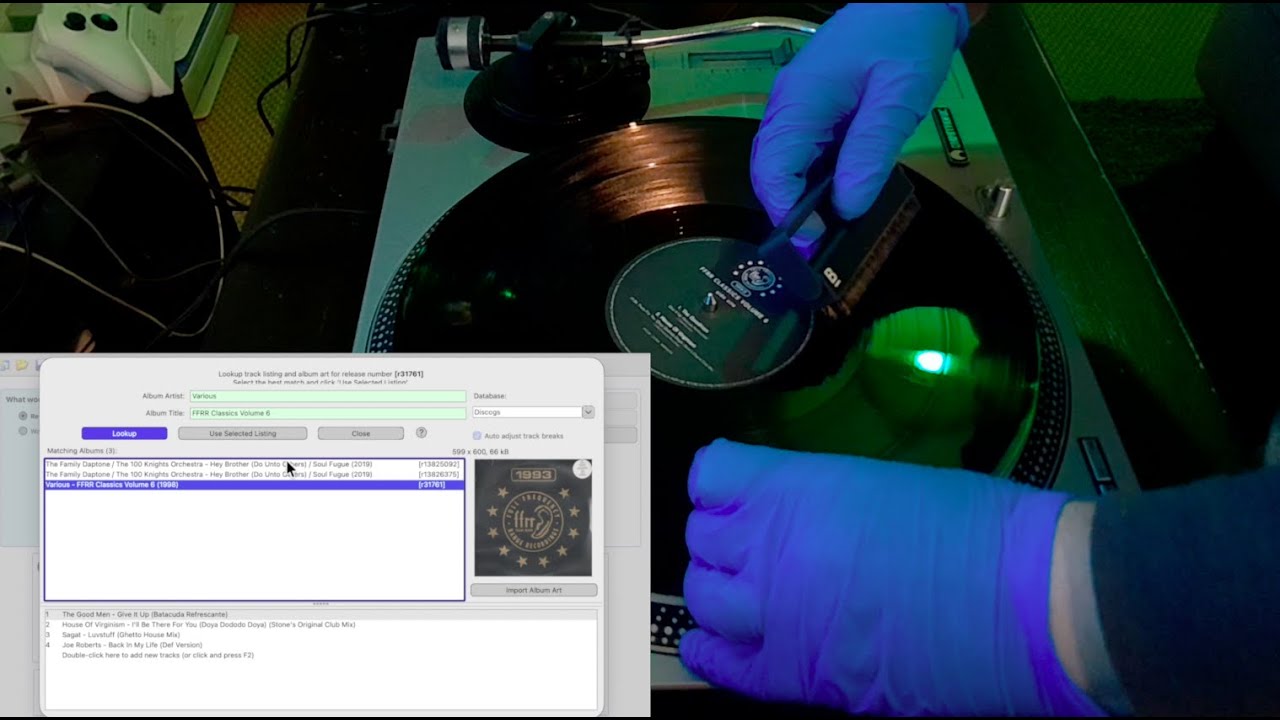Select Family Daptone listing with ID r13826375

[x=254, y=474]
